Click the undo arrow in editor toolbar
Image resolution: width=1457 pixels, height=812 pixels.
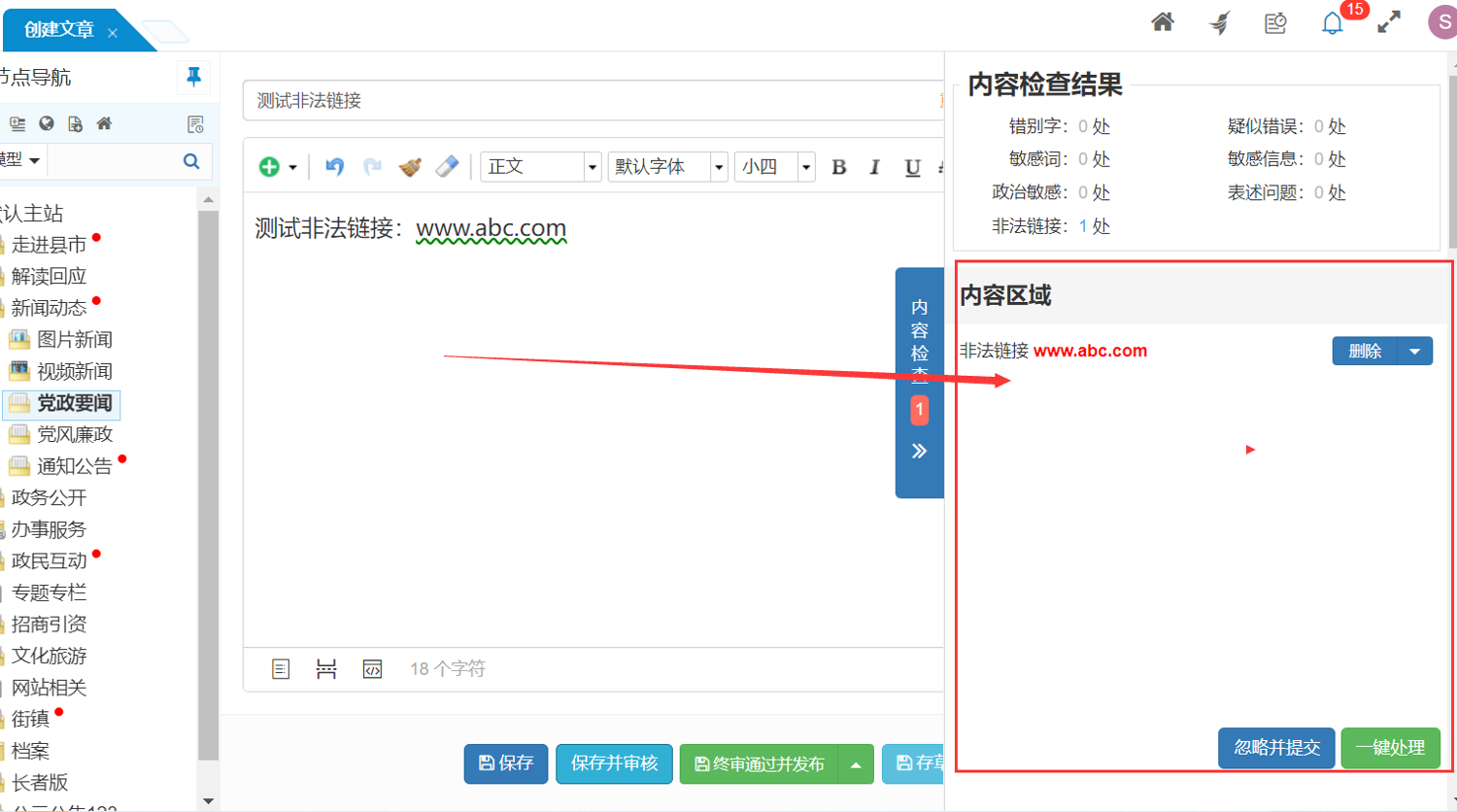[x=334, y=167]
